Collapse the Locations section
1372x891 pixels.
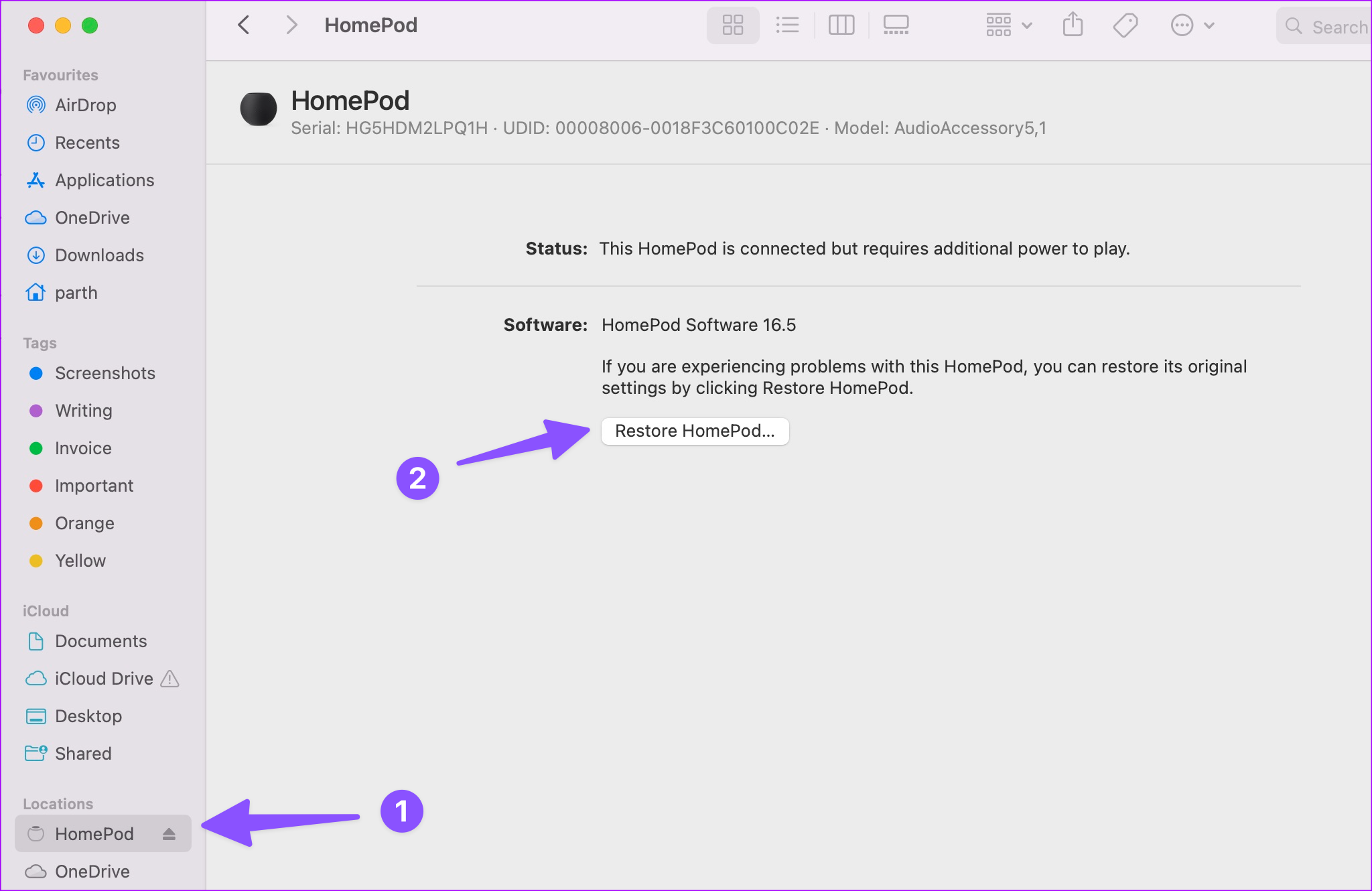[x=58, y=803]
